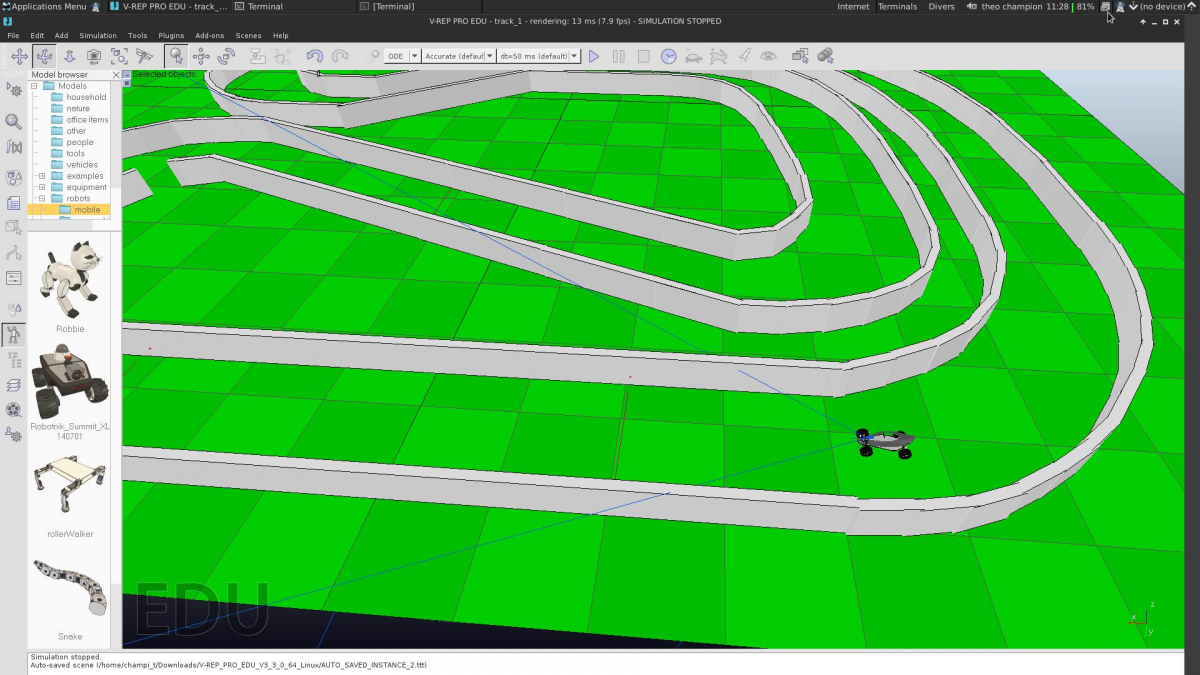Open the collections dialog
This screenshot has height=675, width=1200.
[14, 178]
